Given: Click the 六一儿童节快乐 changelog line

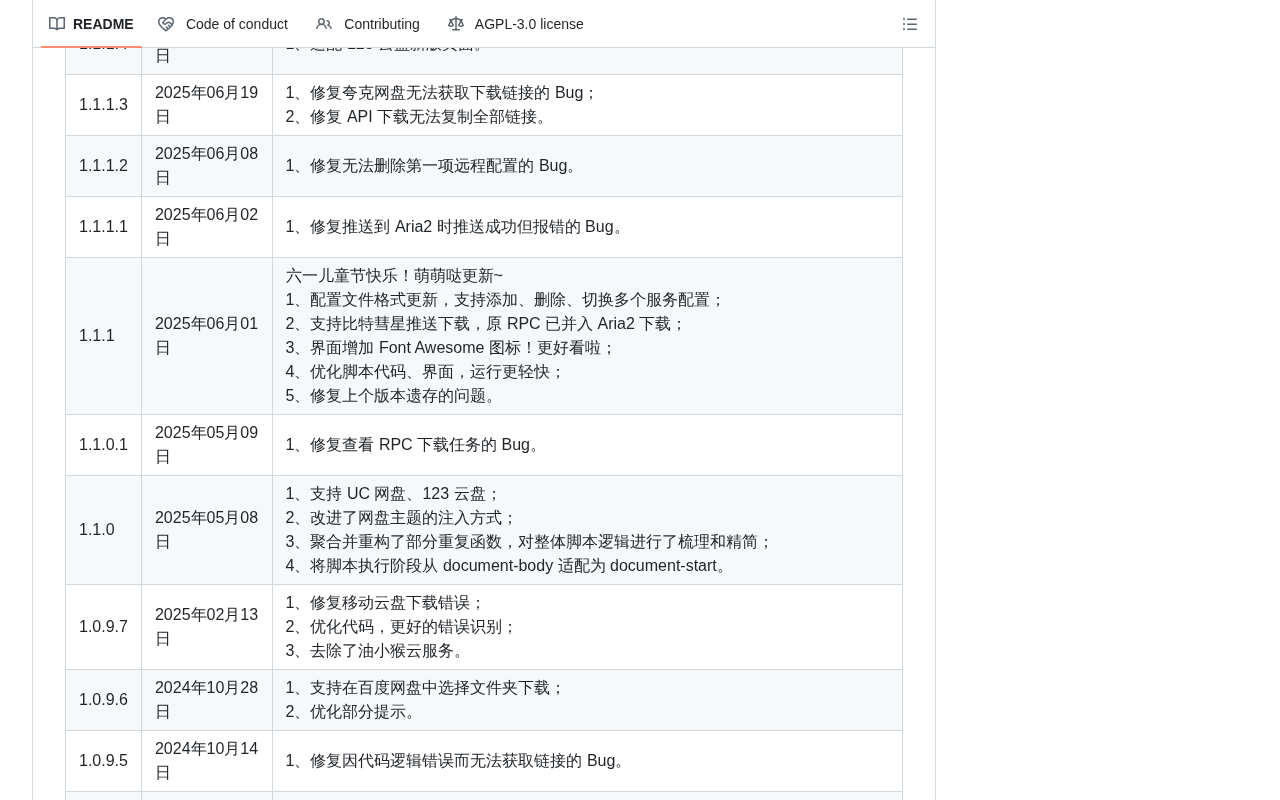Looking at the screenshot, I should coord(394,276).
